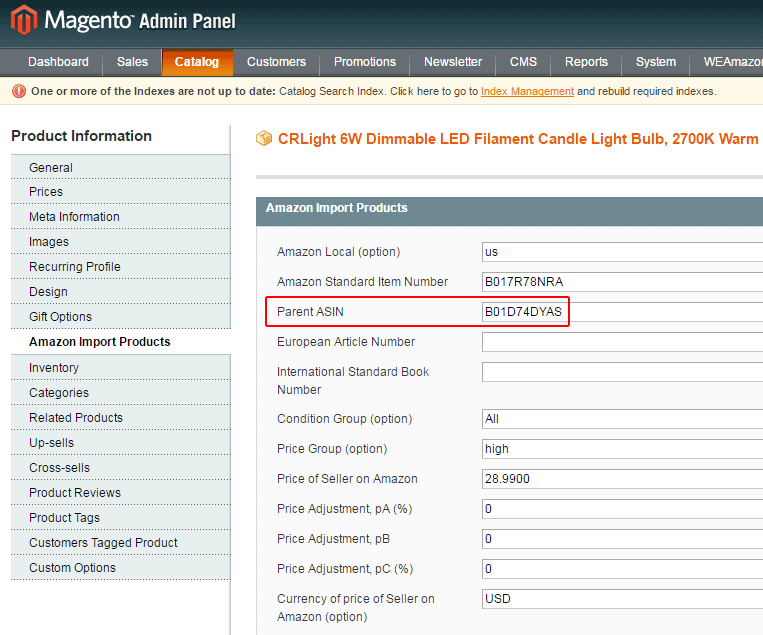The width and height of the screenshot is (763, 635).
Task: Open the Sales menu
Action: 132,62
